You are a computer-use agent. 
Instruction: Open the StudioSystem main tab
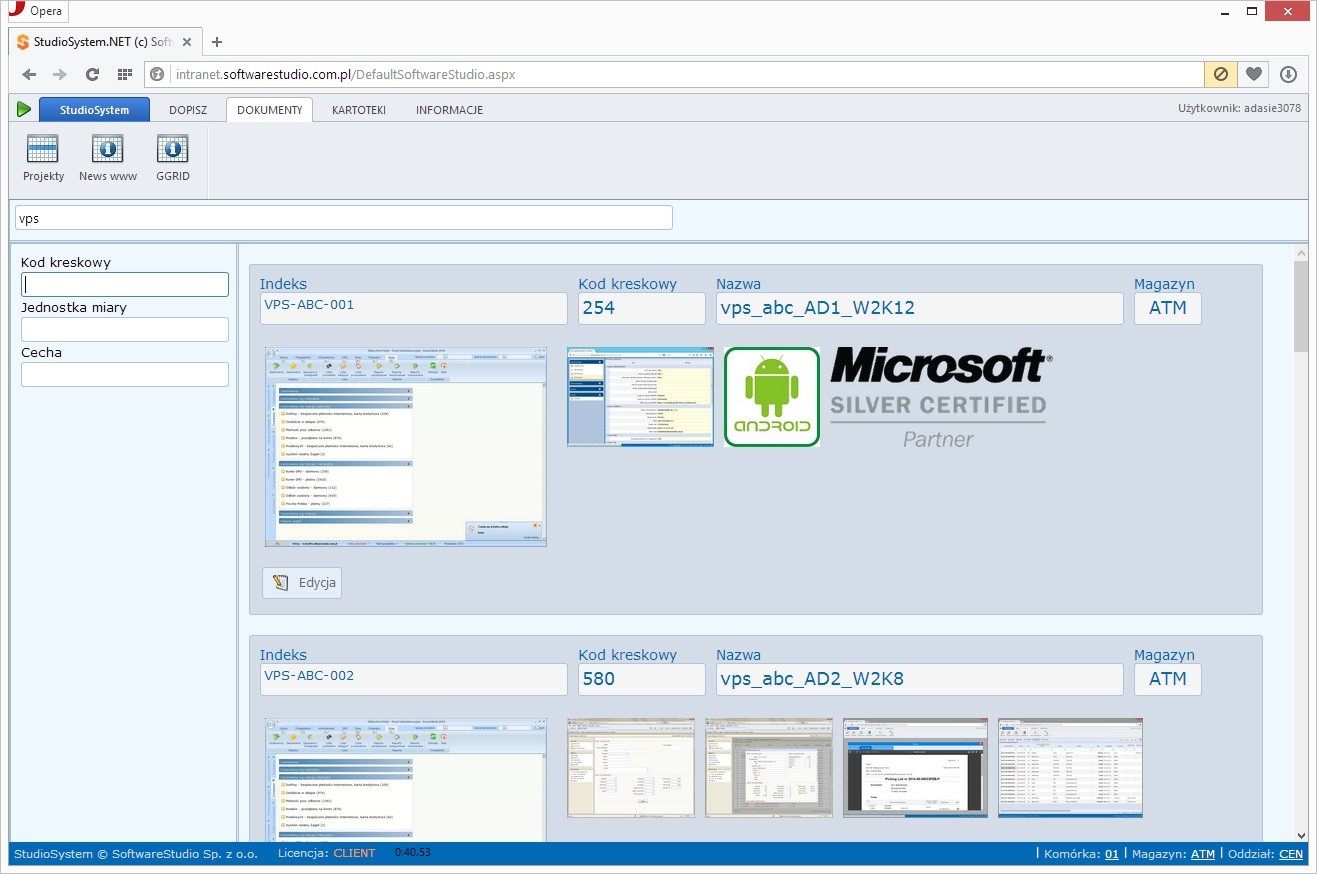(94, 110)
